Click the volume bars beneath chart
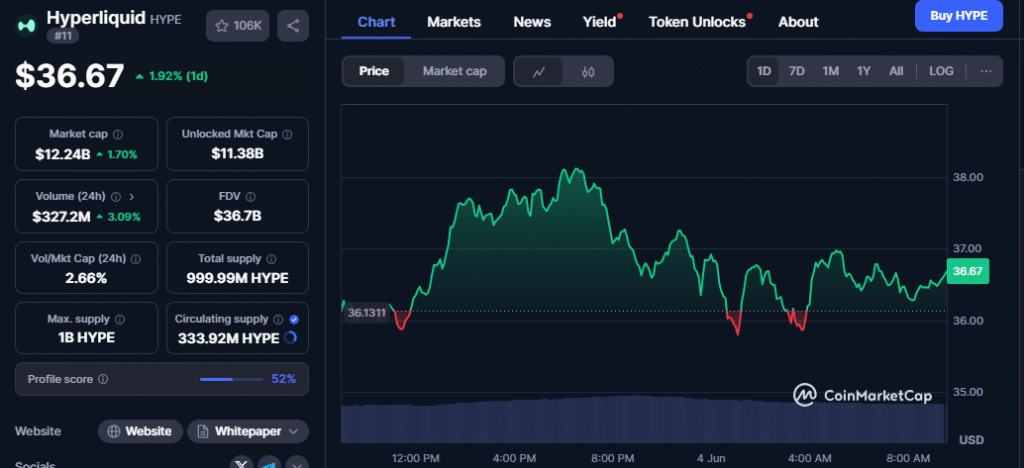 [x=643, y=419]
